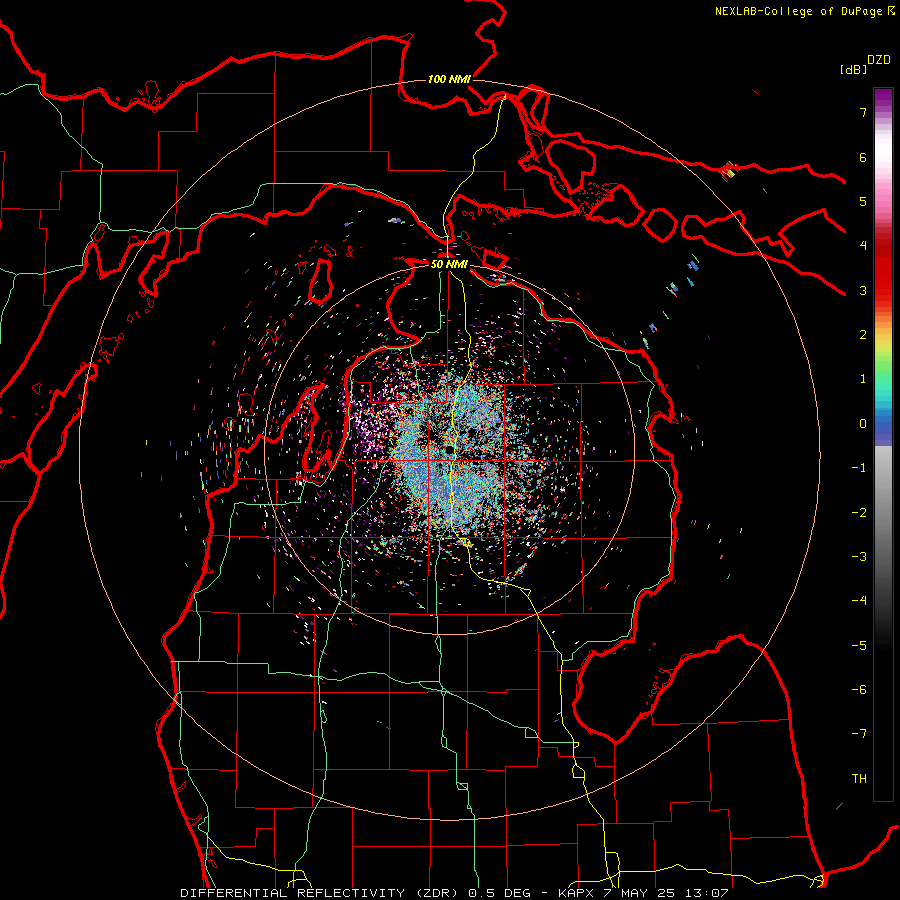Click the KAPX station identifier in caption
The height and width of the screenshot is (900, 900).
click(577, 893)
